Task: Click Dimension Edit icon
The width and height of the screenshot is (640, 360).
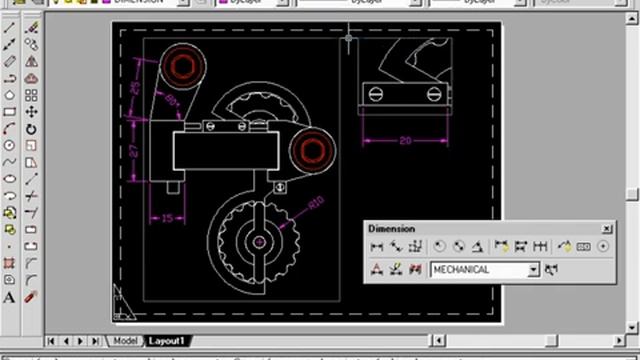Action: coord(377,269)
